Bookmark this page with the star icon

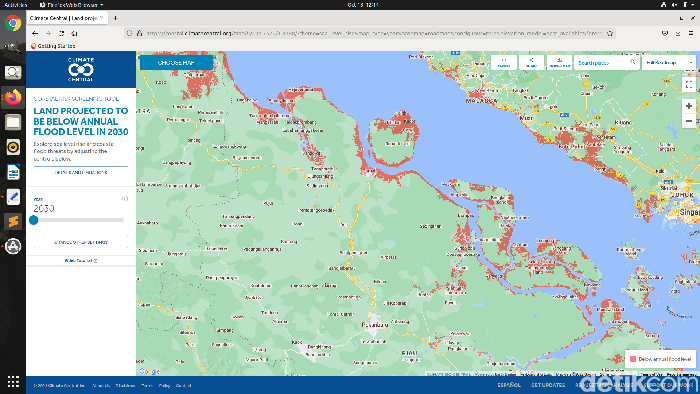tap(610, 33)
